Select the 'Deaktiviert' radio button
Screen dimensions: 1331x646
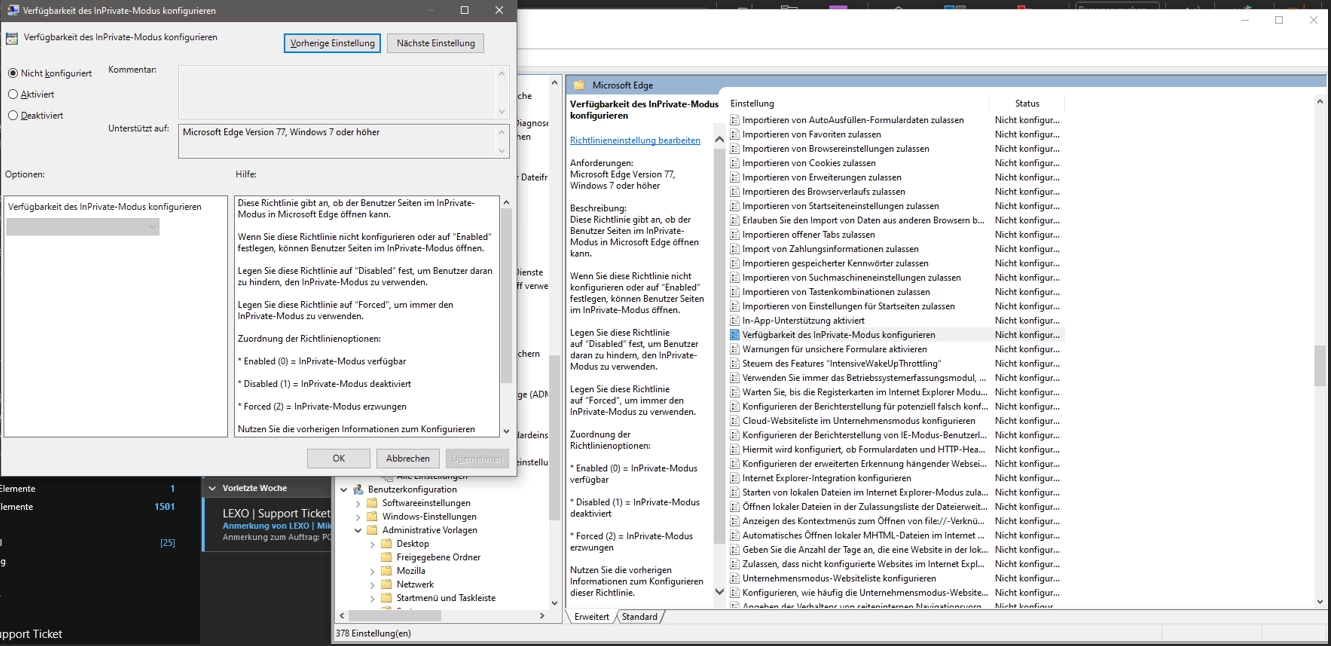click(13, 115)
